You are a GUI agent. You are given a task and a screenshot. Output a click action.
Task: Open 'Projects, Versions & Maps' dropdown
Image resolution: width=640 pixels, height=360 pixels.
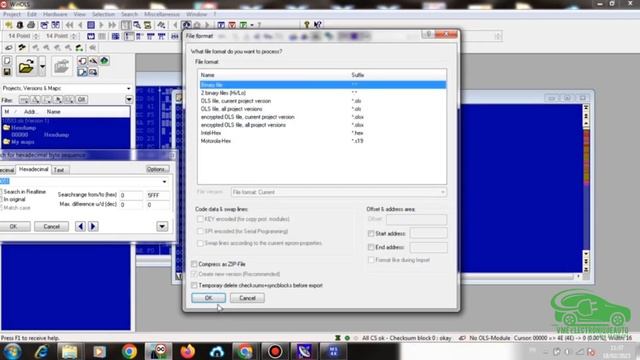[129, 88]
